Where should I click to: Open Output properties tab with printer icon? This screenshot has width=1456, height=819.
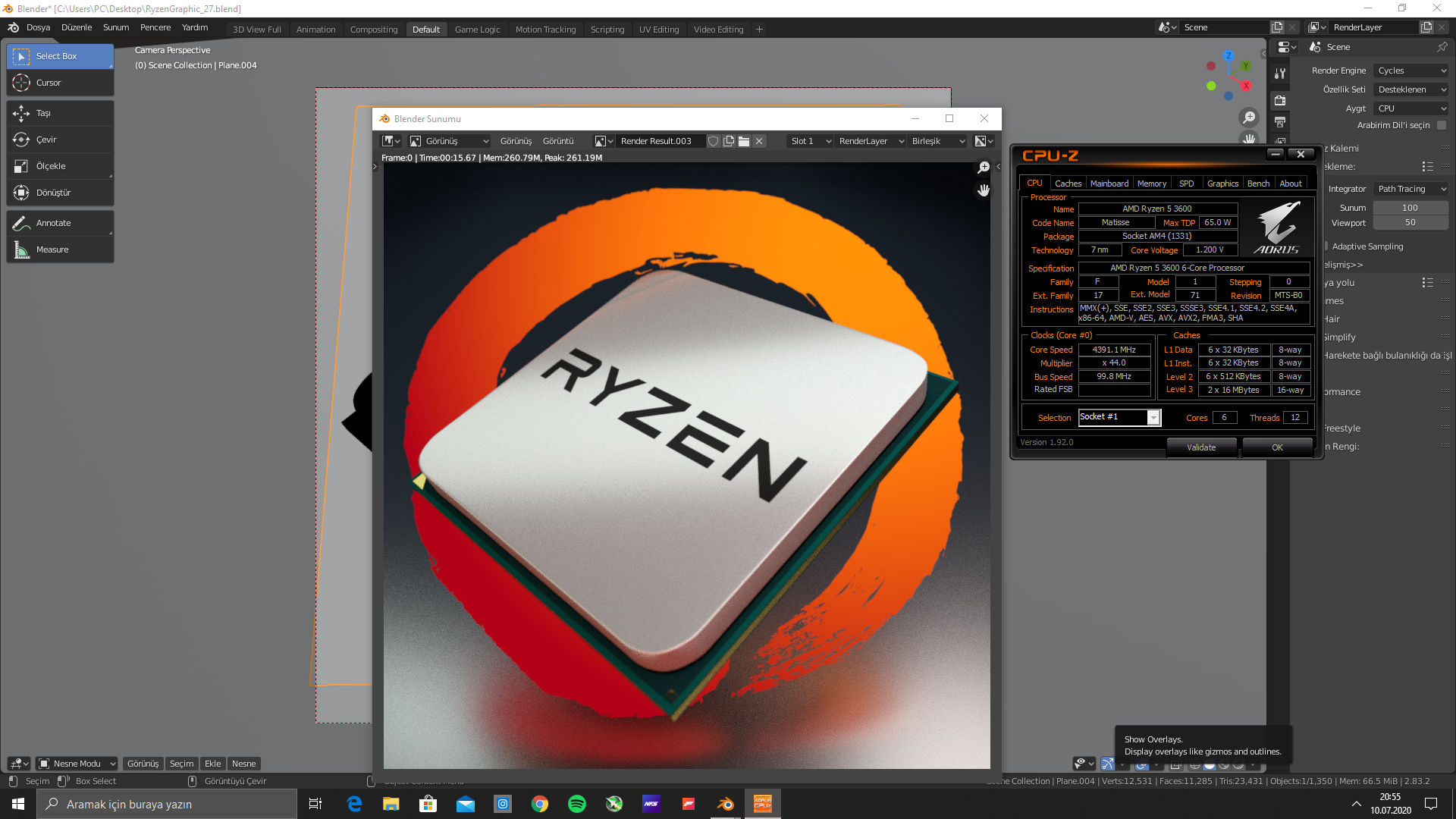(x=1280, y=122)
